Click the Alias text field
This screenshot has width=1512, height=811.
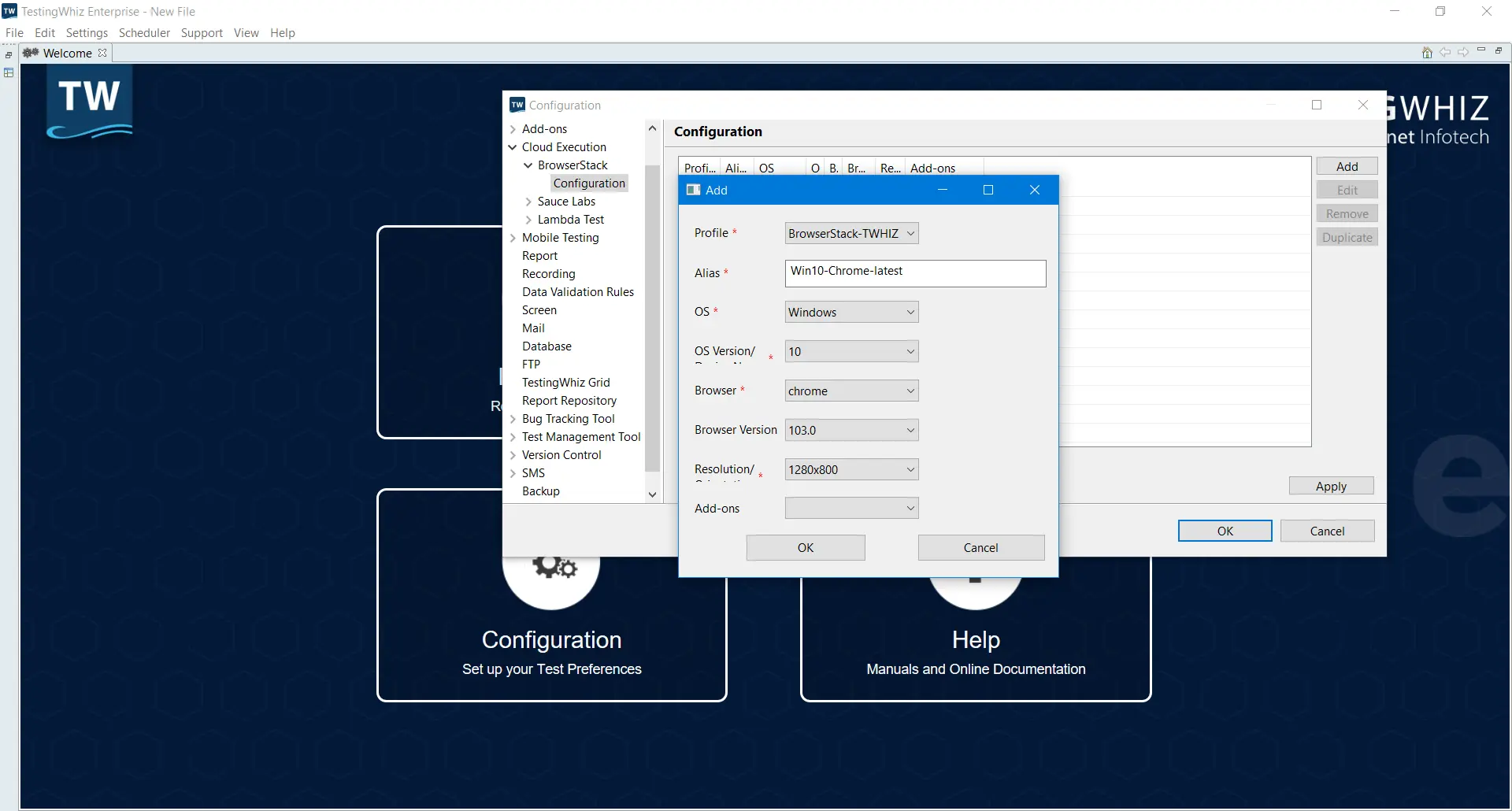tap(914, 273)
